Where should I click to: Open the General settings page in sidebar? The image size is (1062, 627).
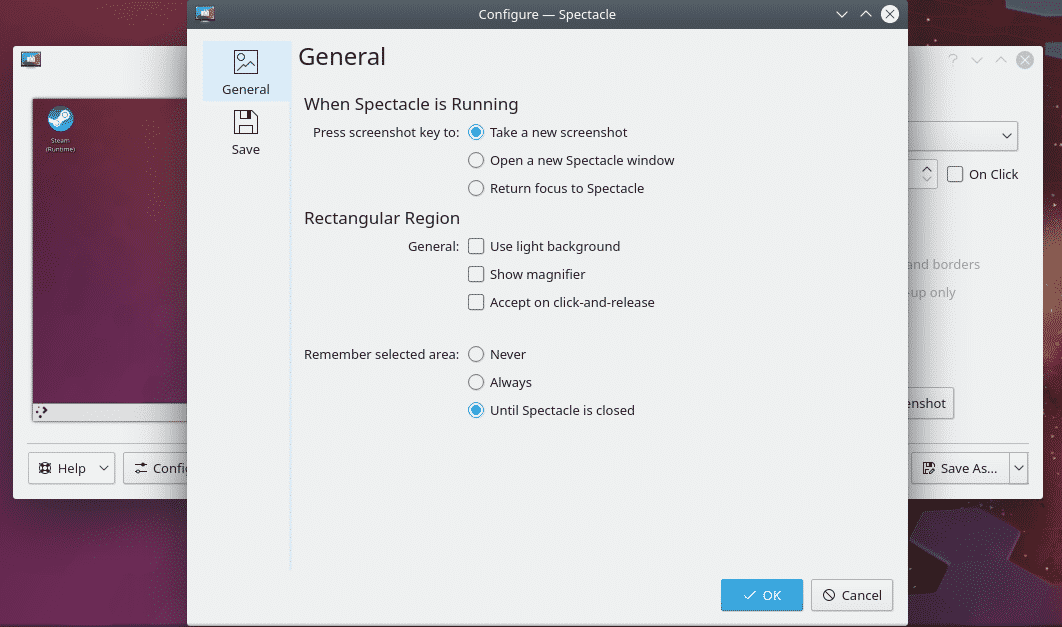point(246,72)
